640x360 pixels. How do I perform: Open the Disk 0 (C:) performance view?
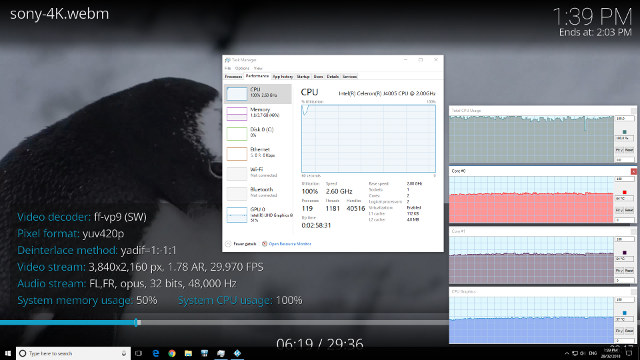pos(258,133)
